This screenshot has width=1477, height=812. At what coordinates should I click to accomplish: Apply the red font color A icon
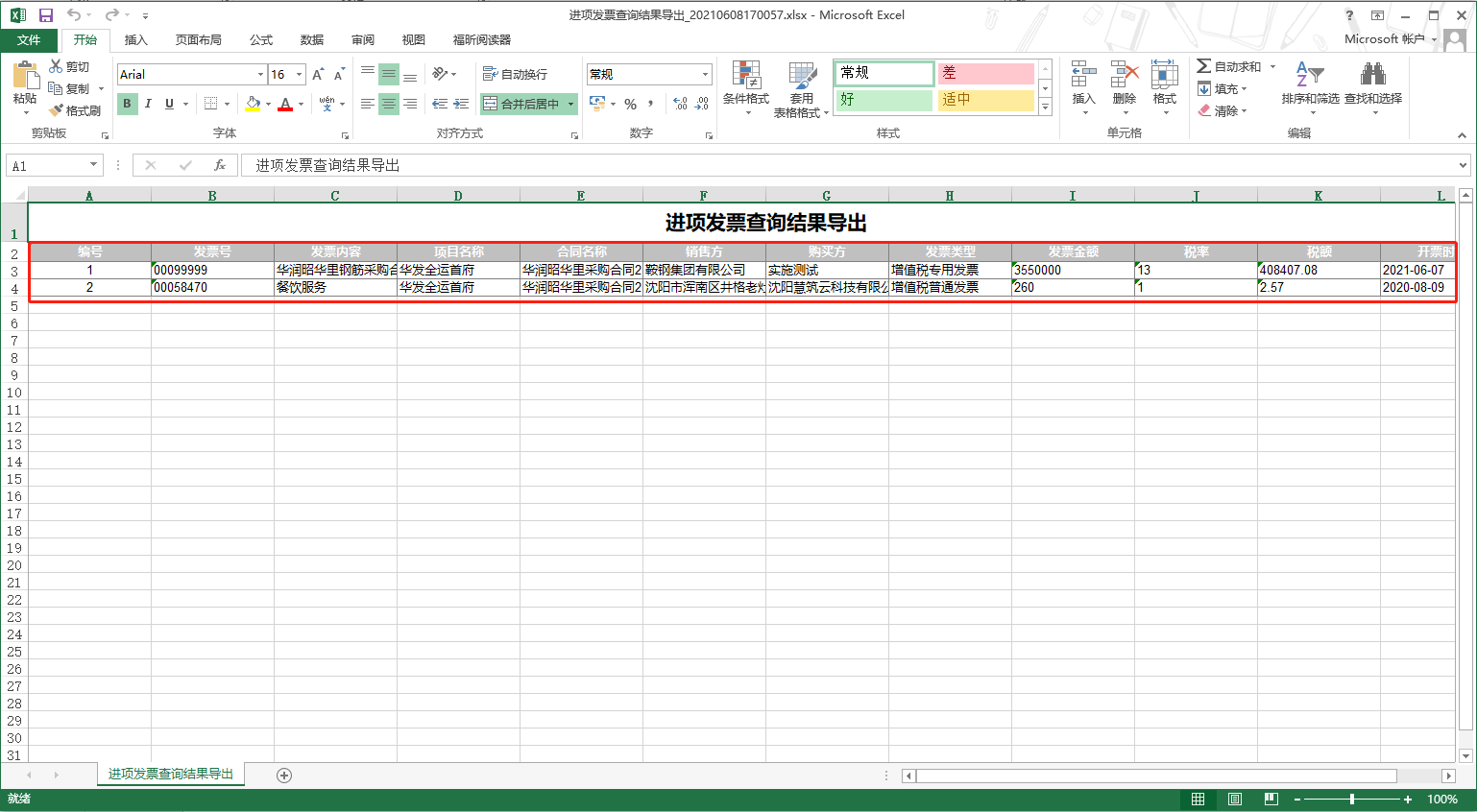[x=285, y=104]
